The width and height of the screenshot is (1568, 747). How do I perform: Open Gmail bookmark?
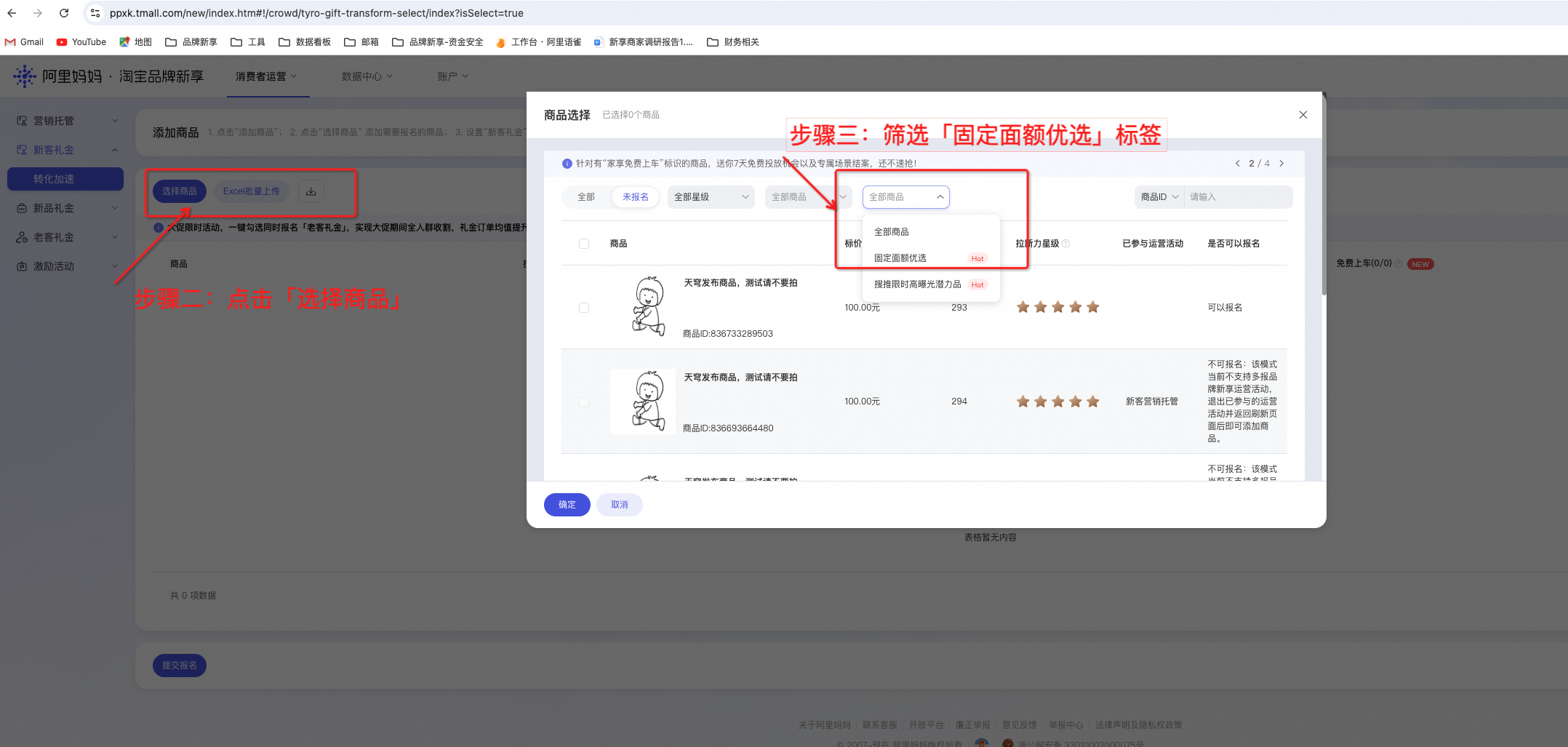[25, 42]
